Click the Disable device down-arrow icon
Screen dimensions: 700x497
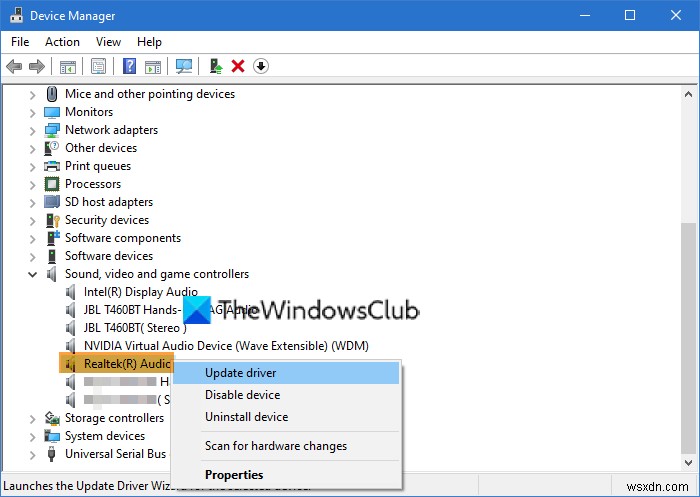(261, 67)
